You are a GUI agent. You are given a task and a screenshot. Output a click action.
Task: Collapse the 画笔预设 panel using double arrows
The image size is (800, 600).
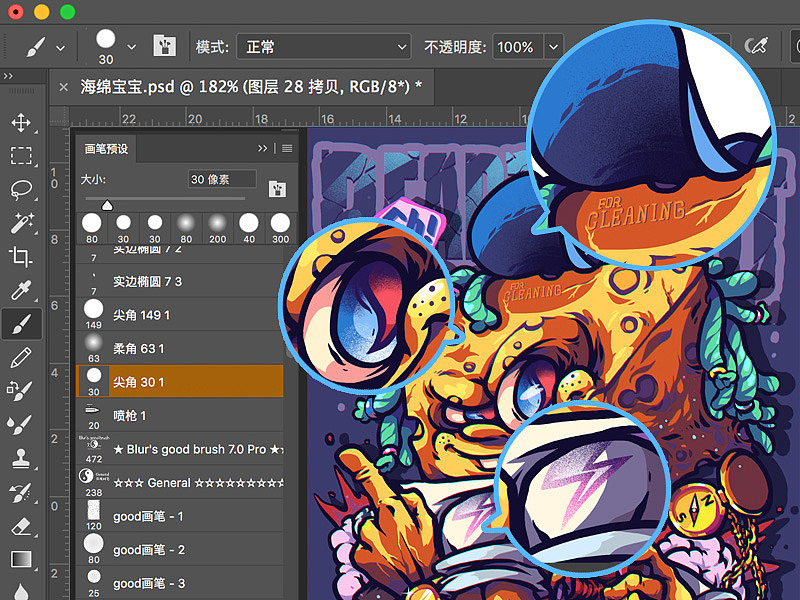click(264, 148)
